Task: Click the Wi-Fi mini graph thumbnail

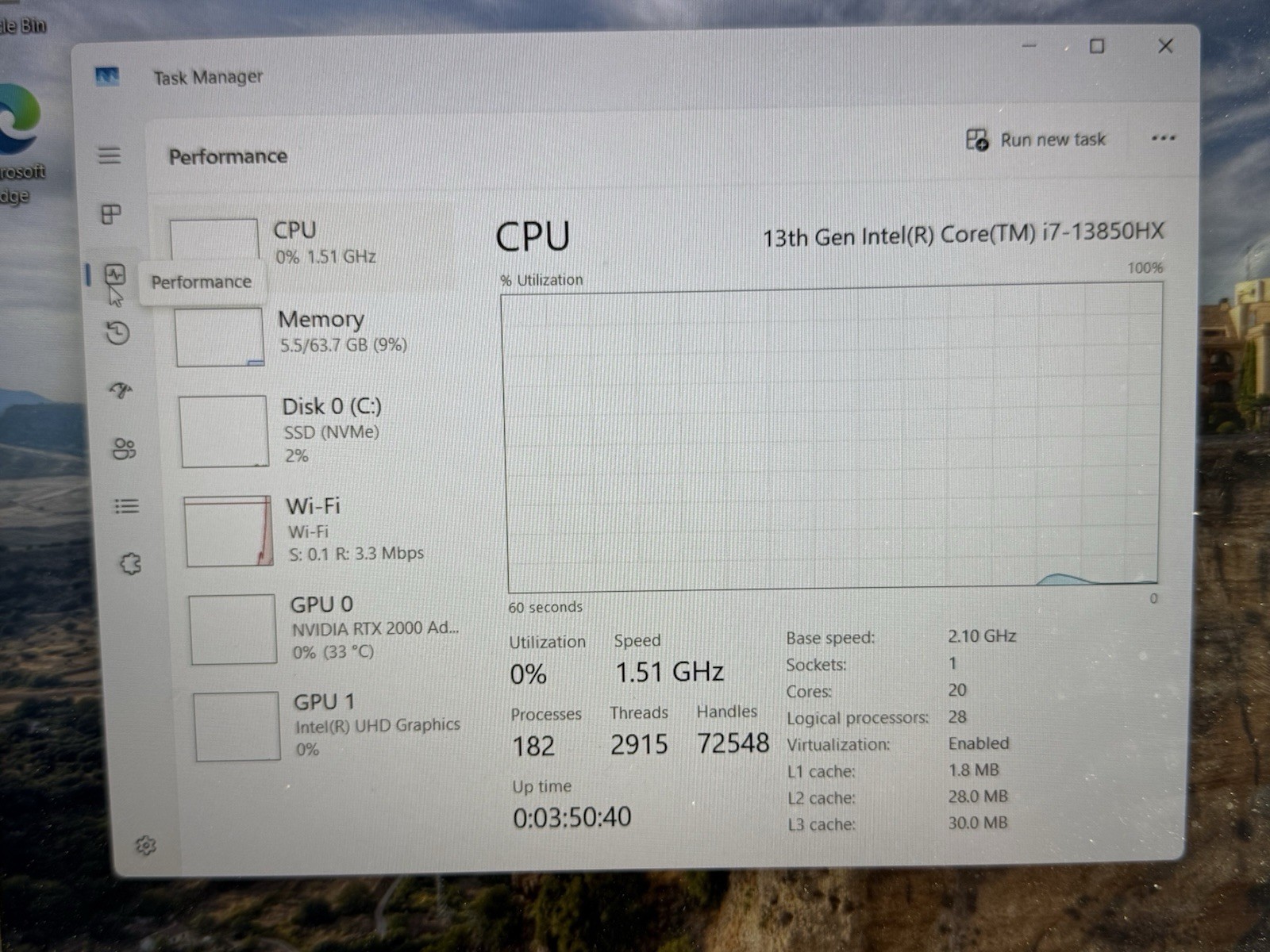Action: 229,531
